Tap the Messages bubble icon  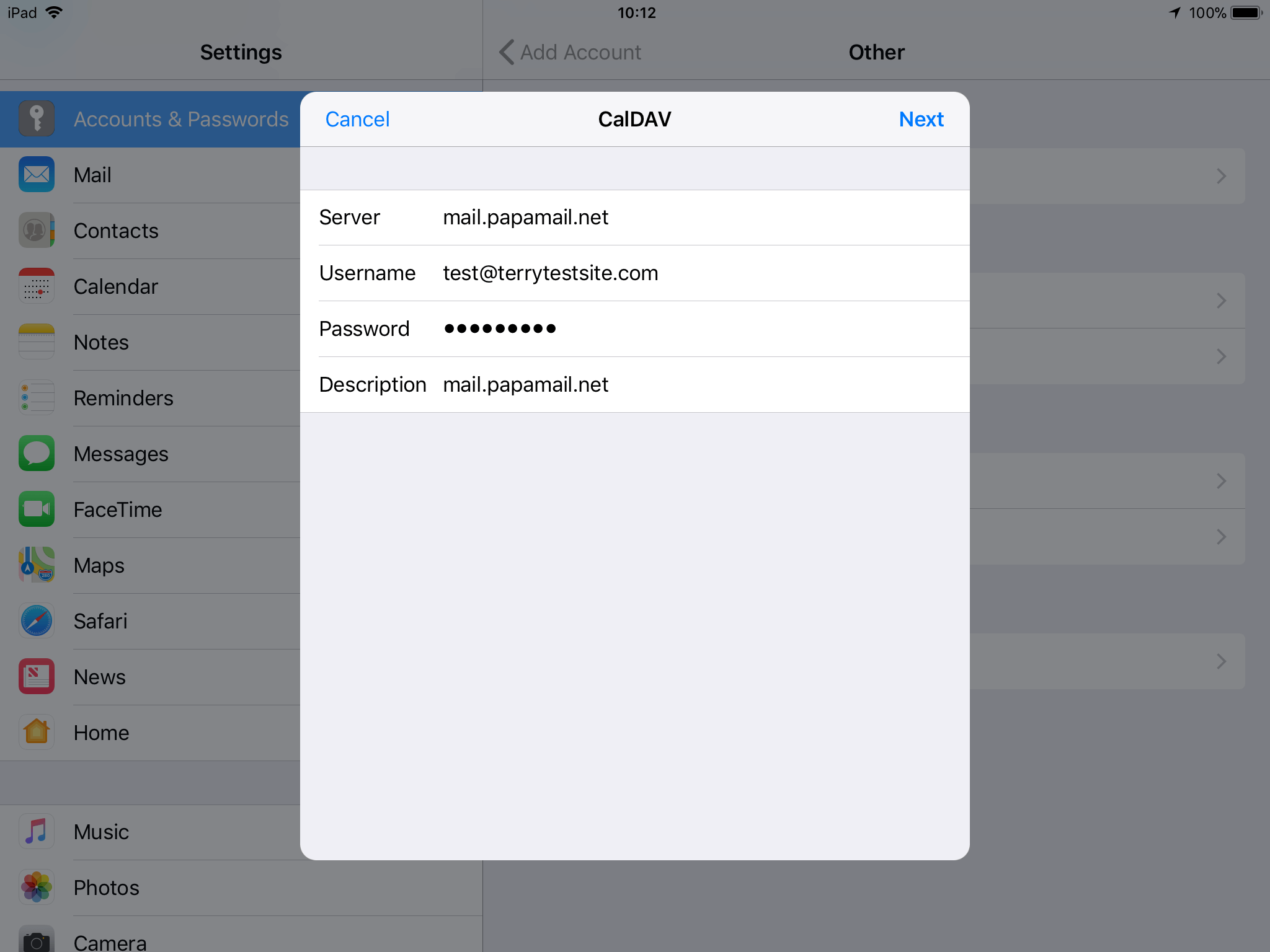click(37, 453)
